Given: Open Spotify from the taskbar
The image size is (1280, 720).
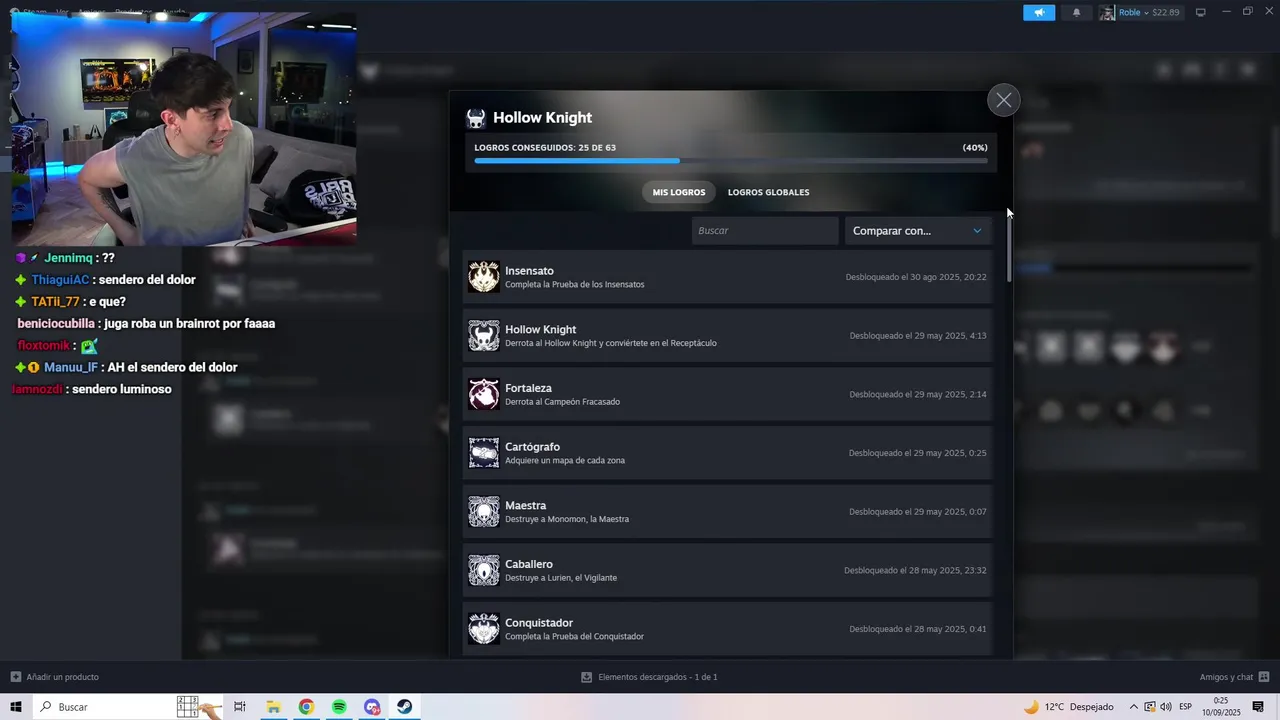Looking at the screenshot, I should point(339,707).
